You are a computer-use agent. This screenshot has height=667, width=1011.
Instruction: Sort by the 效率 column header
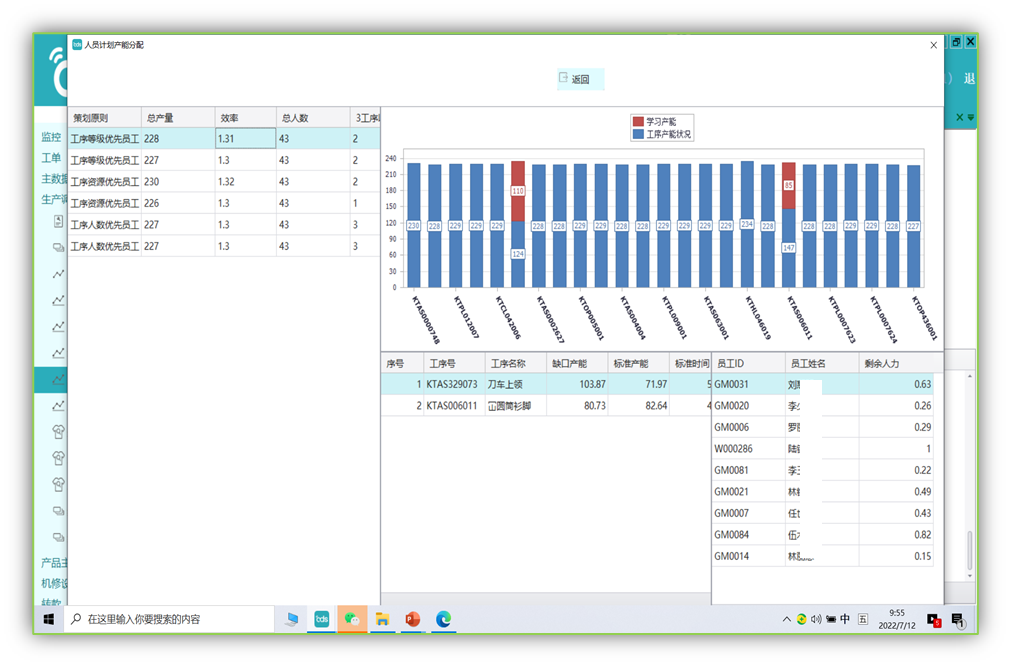click(245, 118)
